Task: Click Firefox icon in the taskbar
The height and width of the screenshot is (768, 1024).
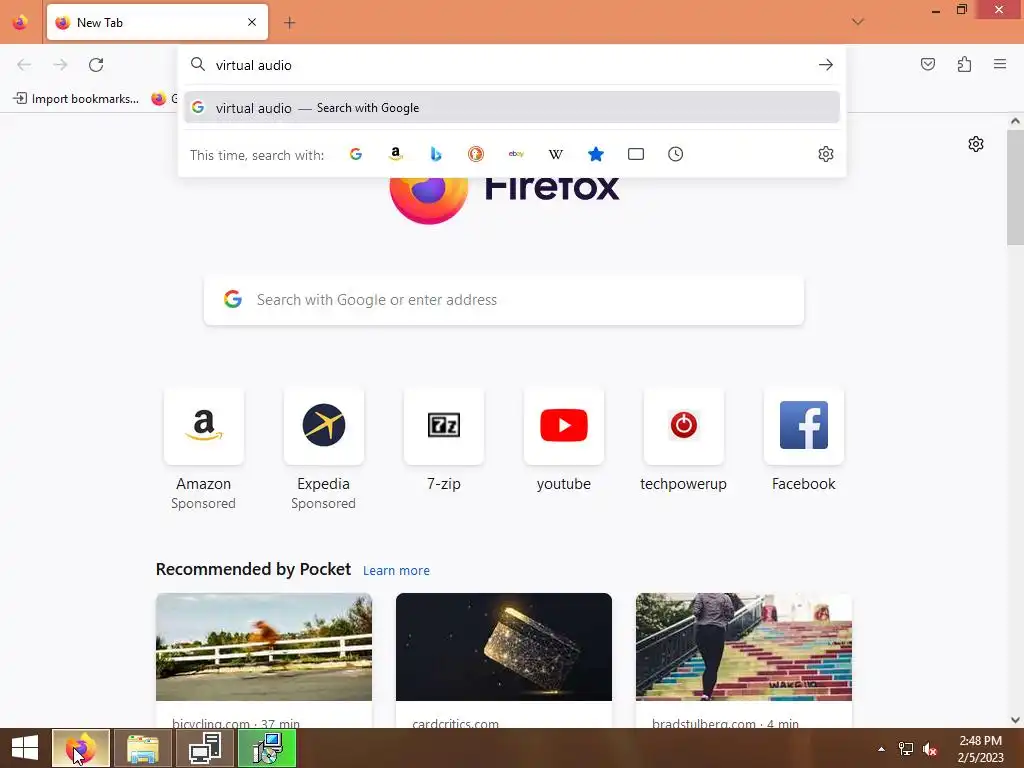Action: click(80, 748)
